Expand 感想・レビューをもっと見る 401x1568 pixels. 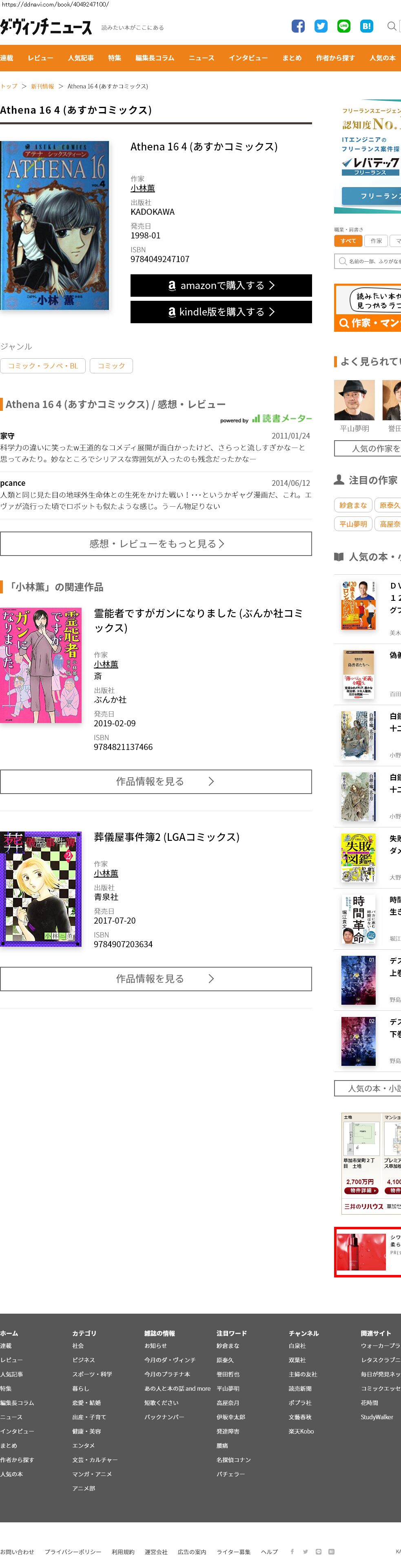[156, 544]
